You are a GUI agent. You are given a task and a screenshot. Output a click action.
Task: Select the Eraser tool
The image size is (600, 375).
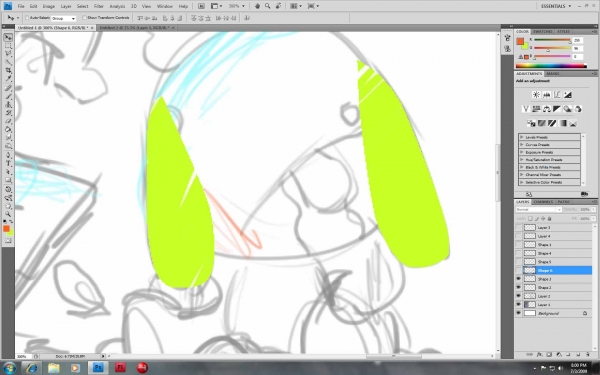(8, 121)
